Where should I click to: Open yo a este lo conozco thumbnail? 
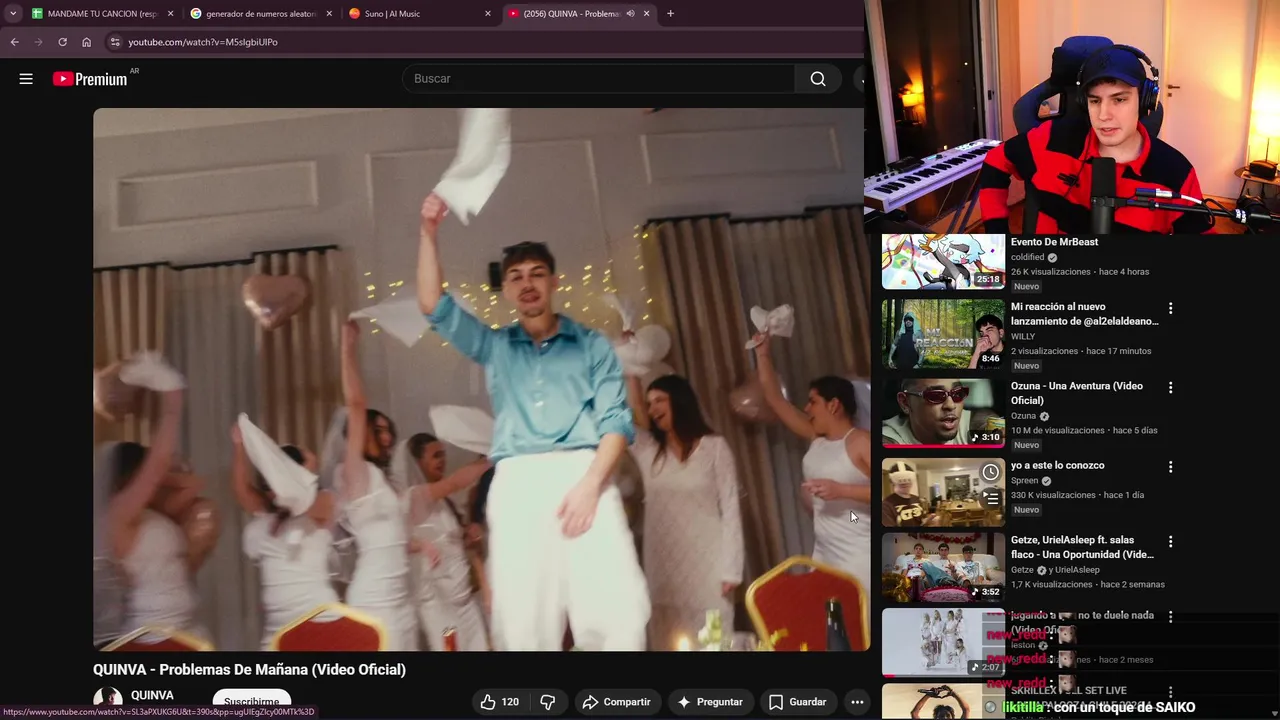(943, 492)
